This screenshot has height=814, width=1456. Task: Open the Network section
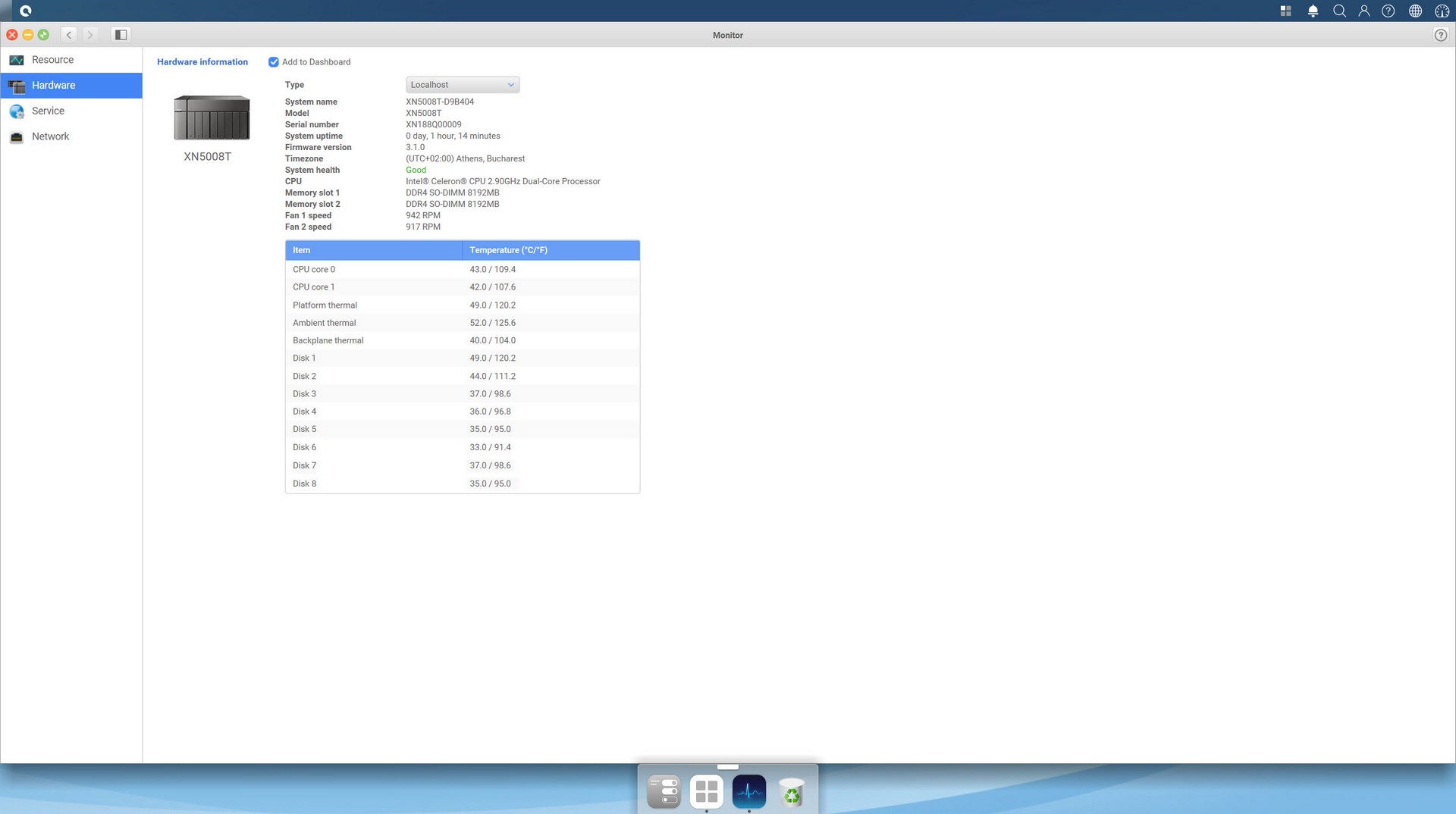[71, 136]
